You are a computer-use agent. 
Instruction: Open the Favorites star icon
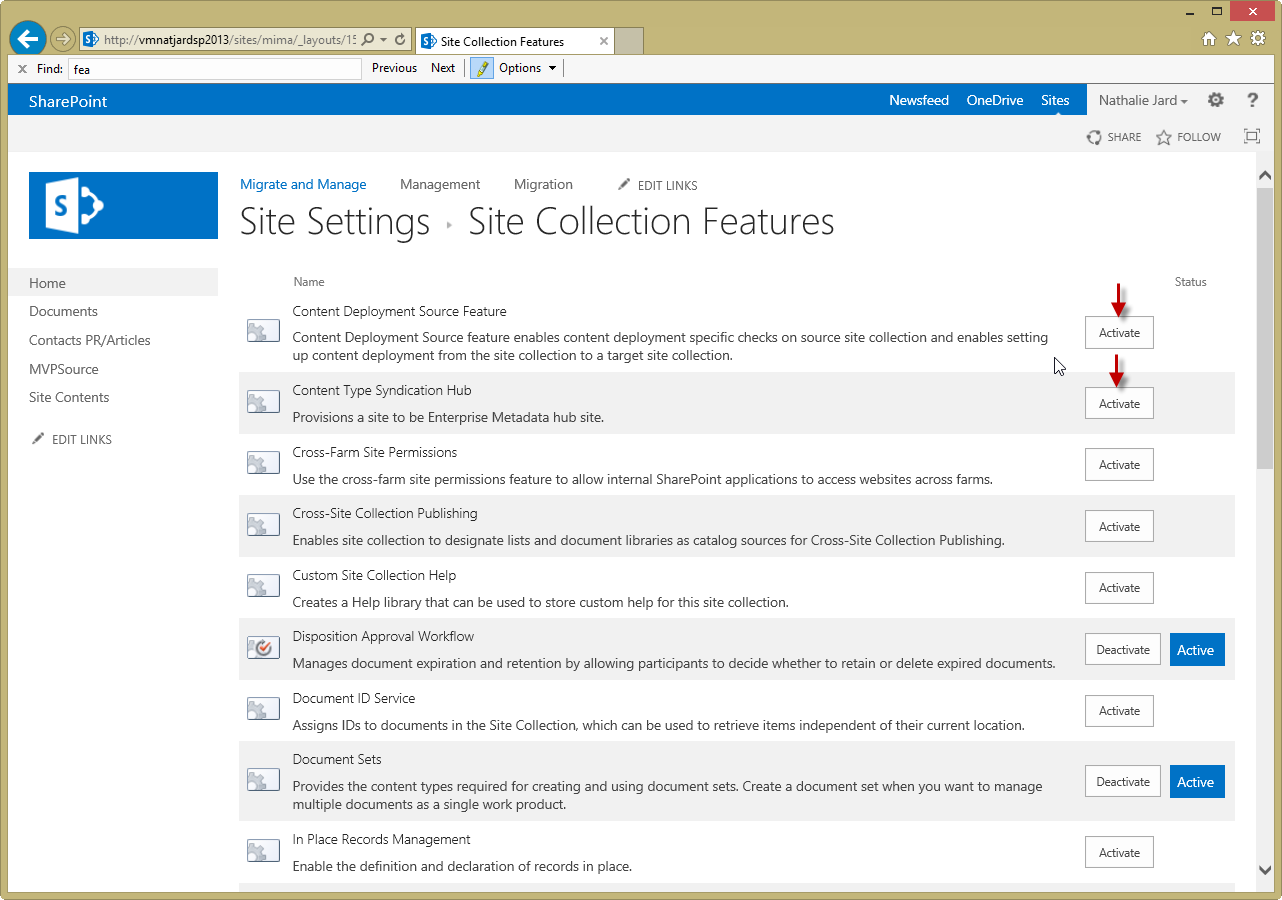pos(1233,39)
